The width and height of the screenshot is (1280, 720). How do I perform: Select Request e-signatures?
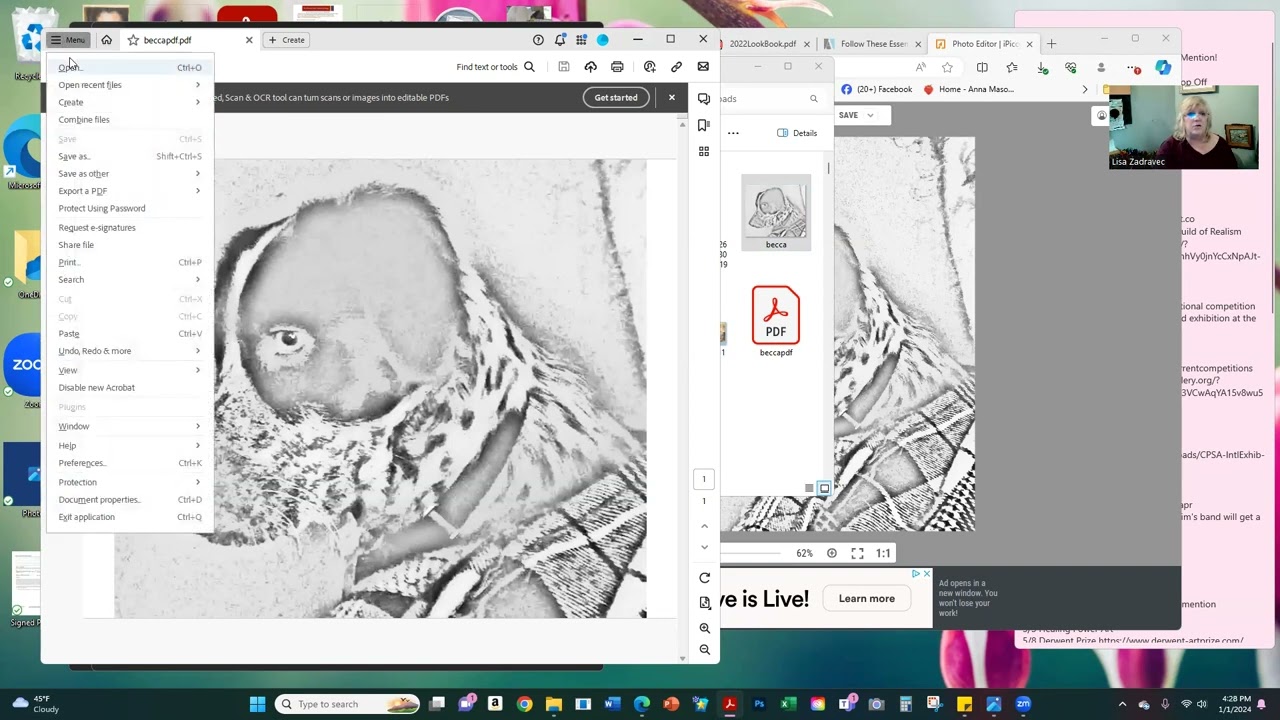click(130, 227)
